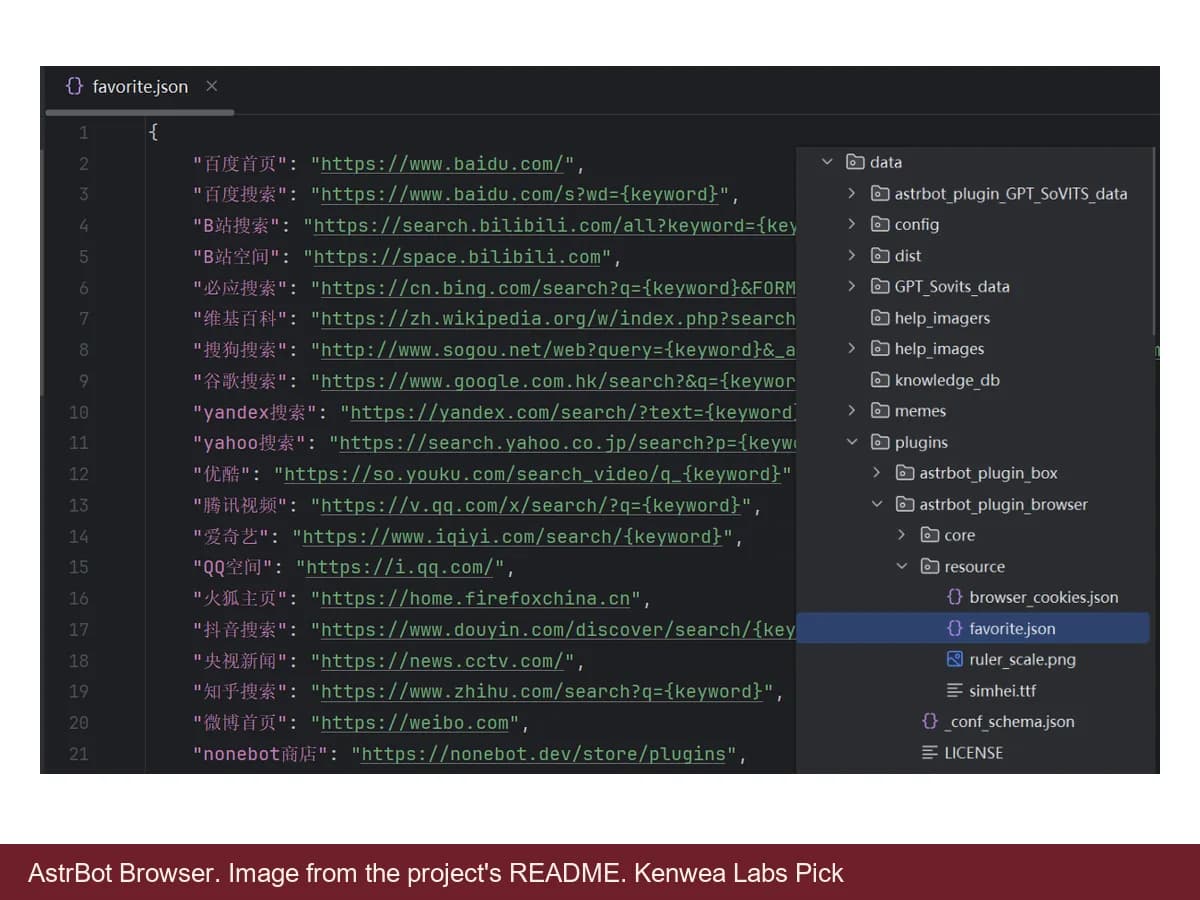The image size is (1200, 900).
Task: Click the "nonebot商店" key text
Action: tap(262, 754)
